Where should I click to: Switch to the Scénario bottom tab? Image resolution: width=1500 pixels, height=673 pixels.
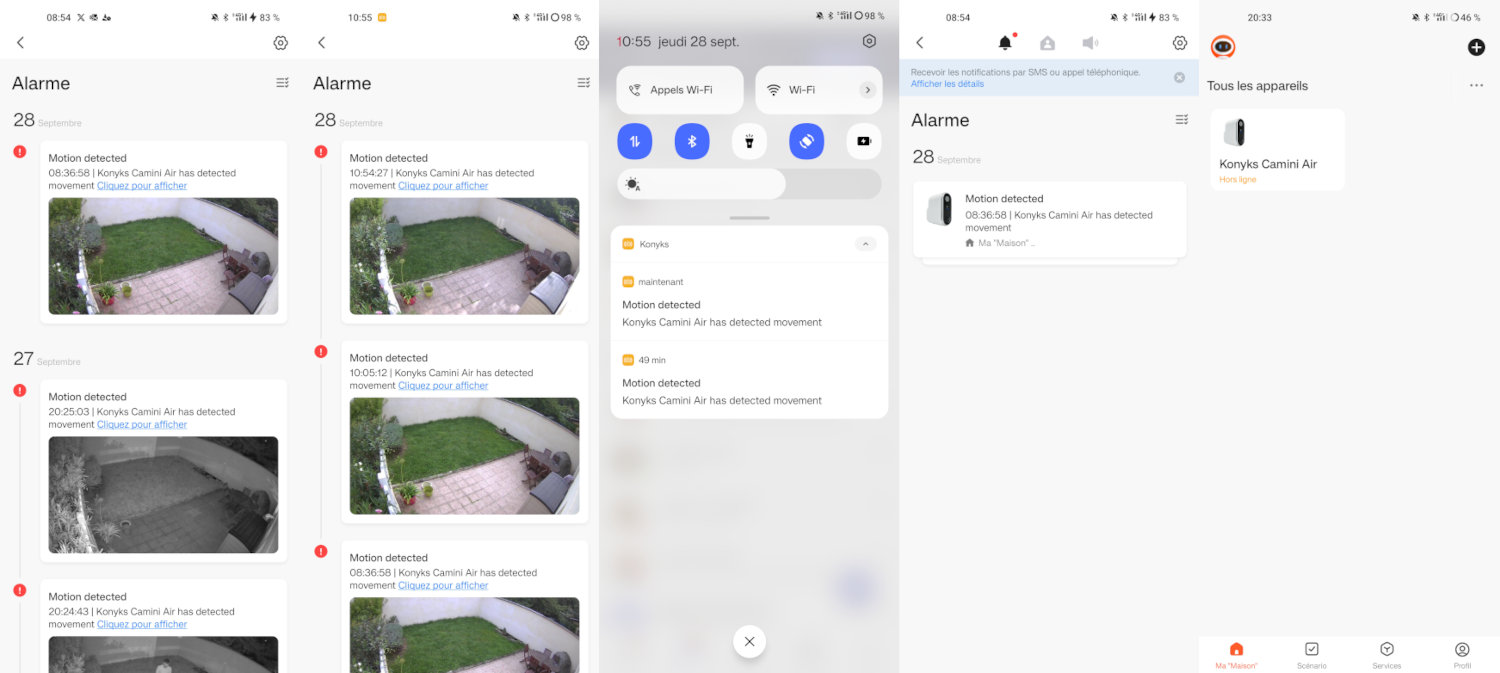[x=1312, y=655]
